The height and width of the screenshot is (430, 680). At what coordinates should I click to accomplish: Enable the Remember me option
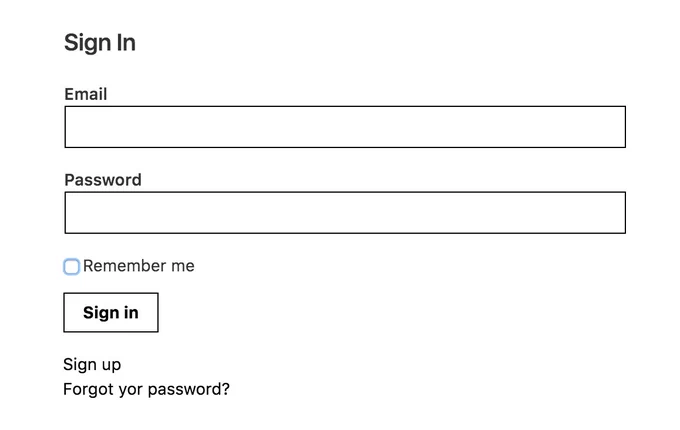click(72, 267)
